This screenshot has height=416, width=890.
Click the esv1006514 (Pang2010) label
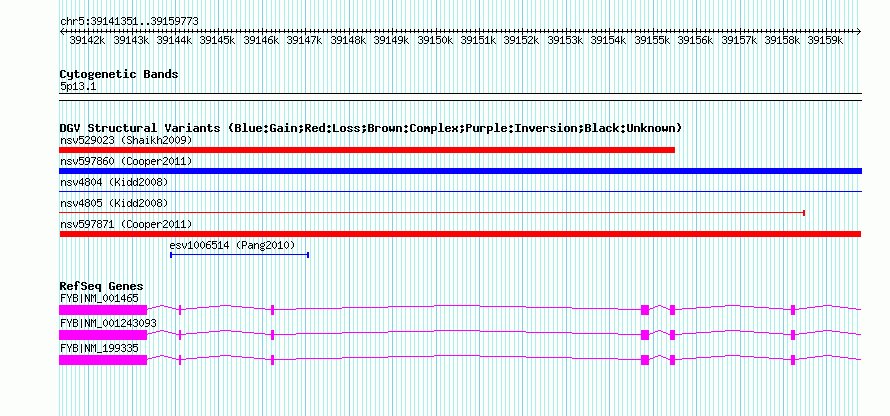pyautogui.click(x=232, y=245)
